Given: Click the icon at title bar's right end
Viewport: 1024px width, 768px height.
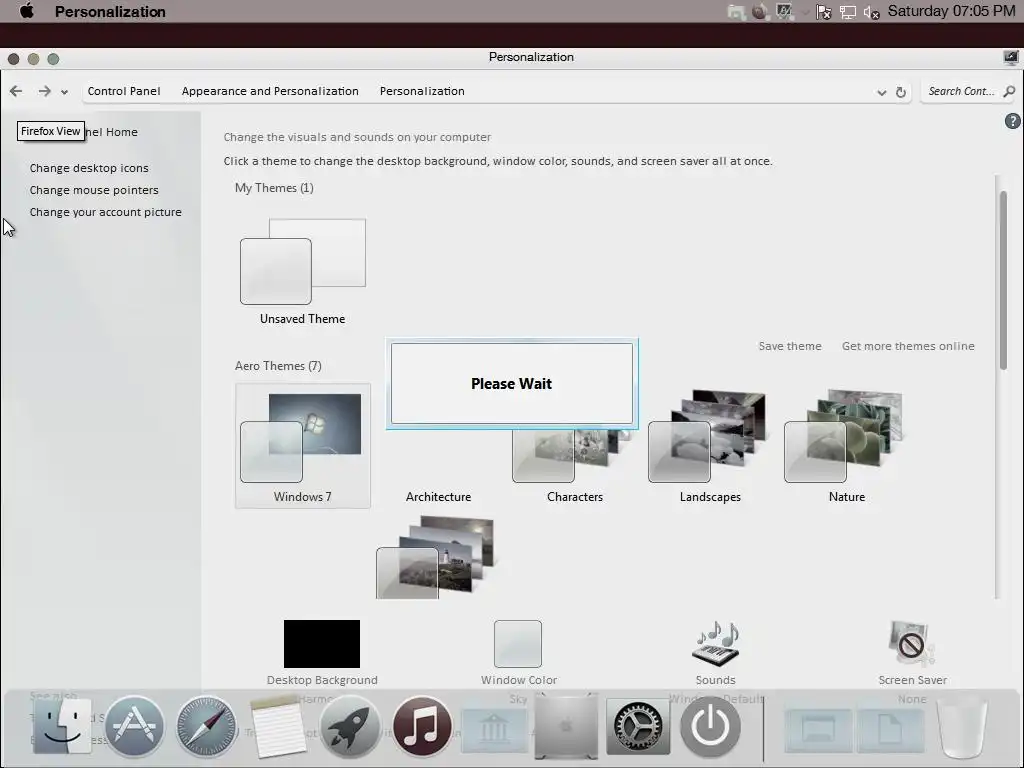Looking at the screenshot, I should (x=1011, y=57).
